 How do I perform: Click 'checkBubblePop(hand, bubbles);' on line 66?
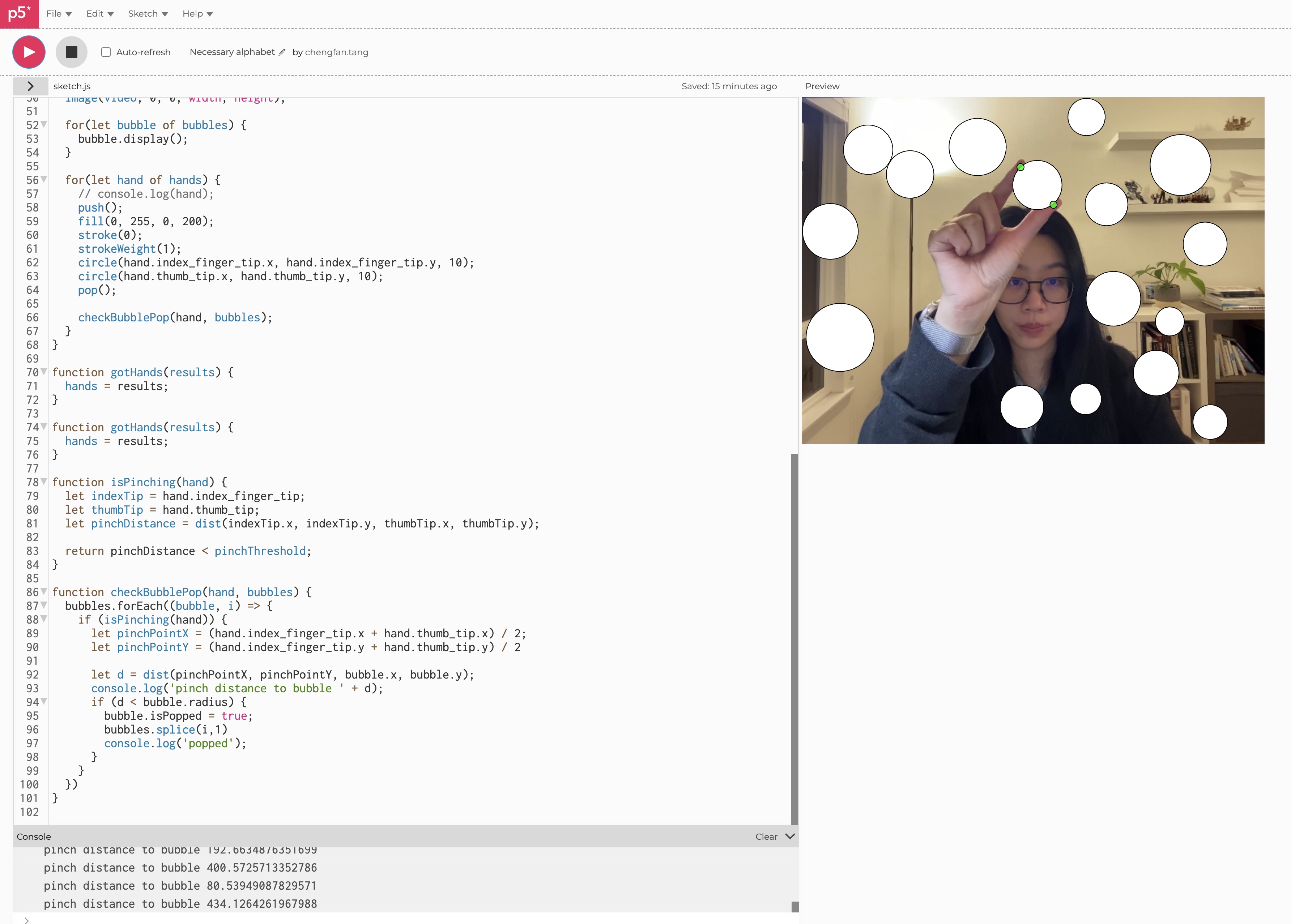(175, 317)
